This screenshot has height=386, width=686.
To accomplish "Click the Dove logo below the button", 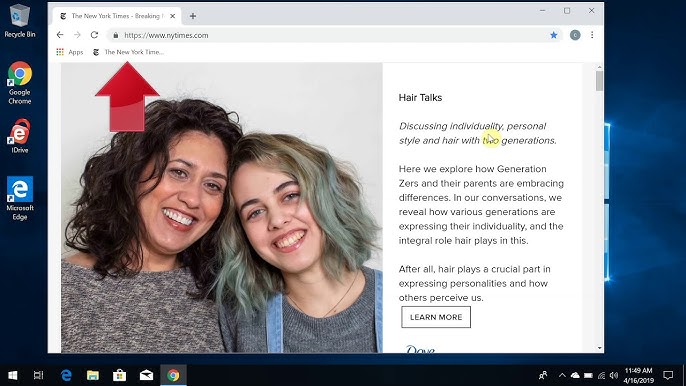I will 420,349.
